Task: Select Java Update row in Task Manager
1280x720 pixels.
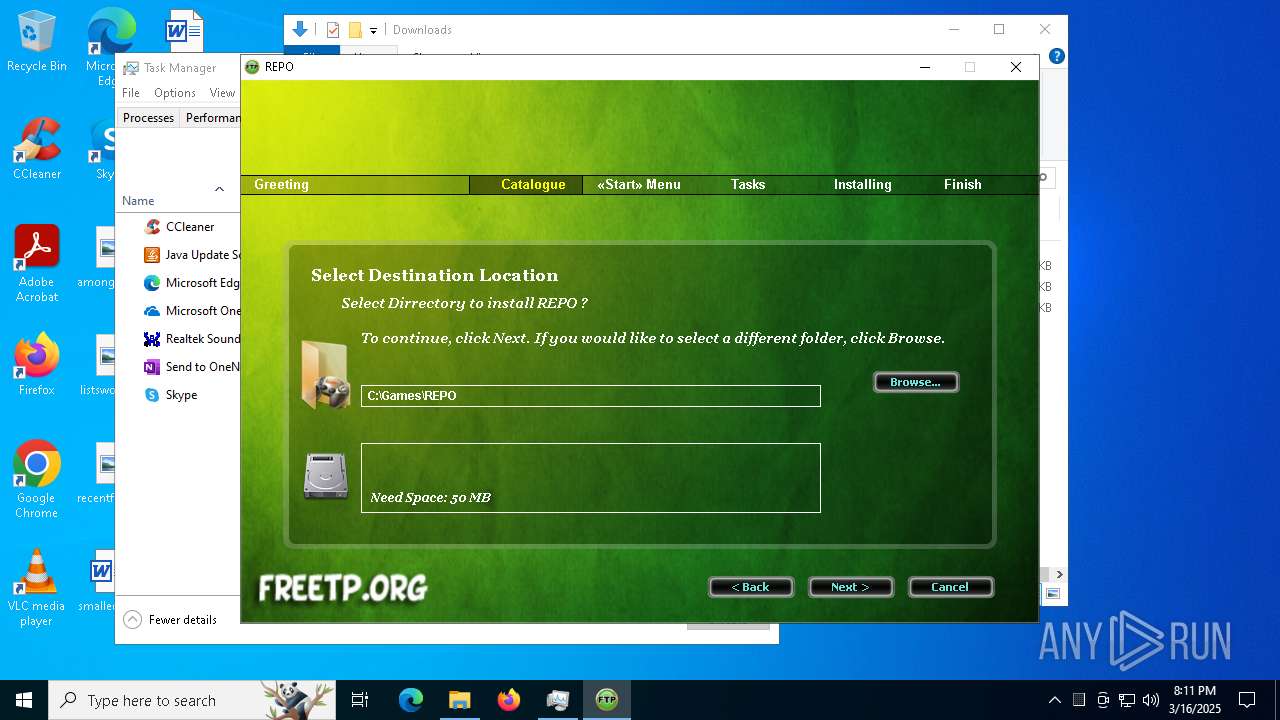Action: pyautogui.click(x=178, y=255)
